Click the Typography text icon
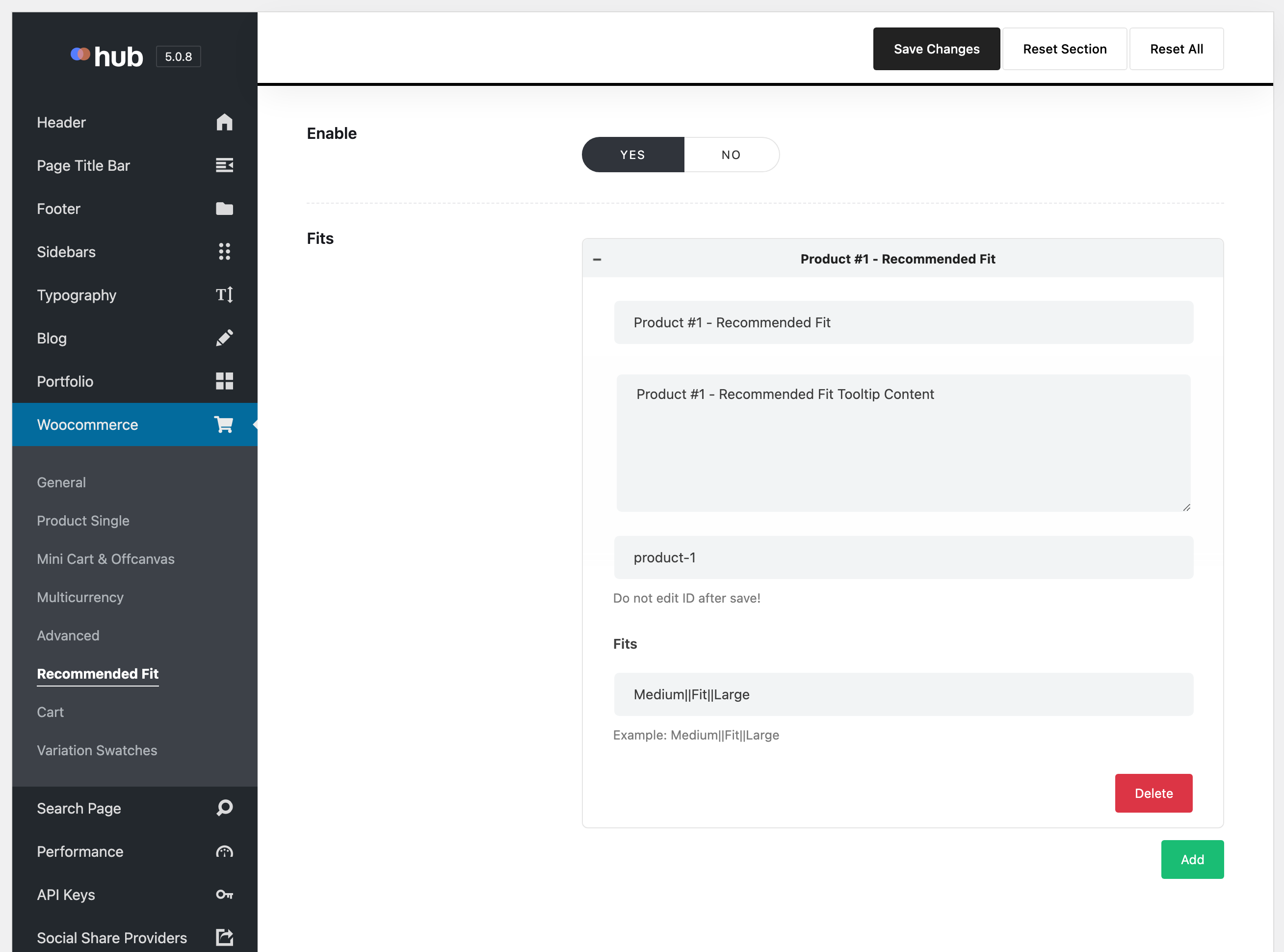Screen dimensions: 1284x952 point(224,294)
